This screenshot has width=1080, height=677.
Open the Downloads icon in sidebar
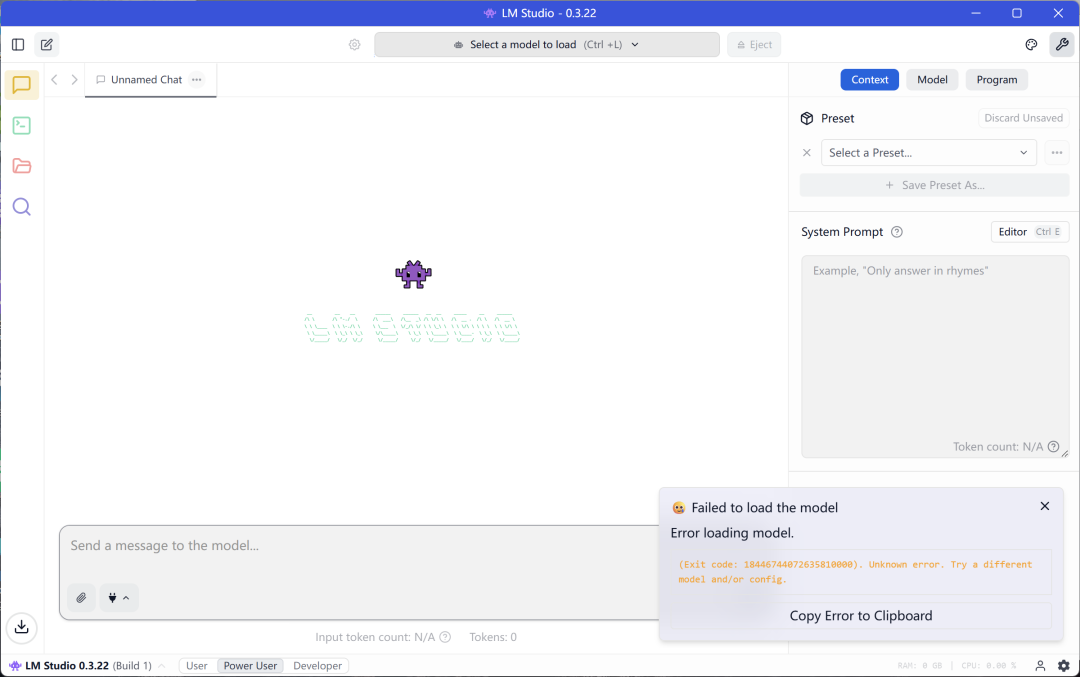pos(21,627)
